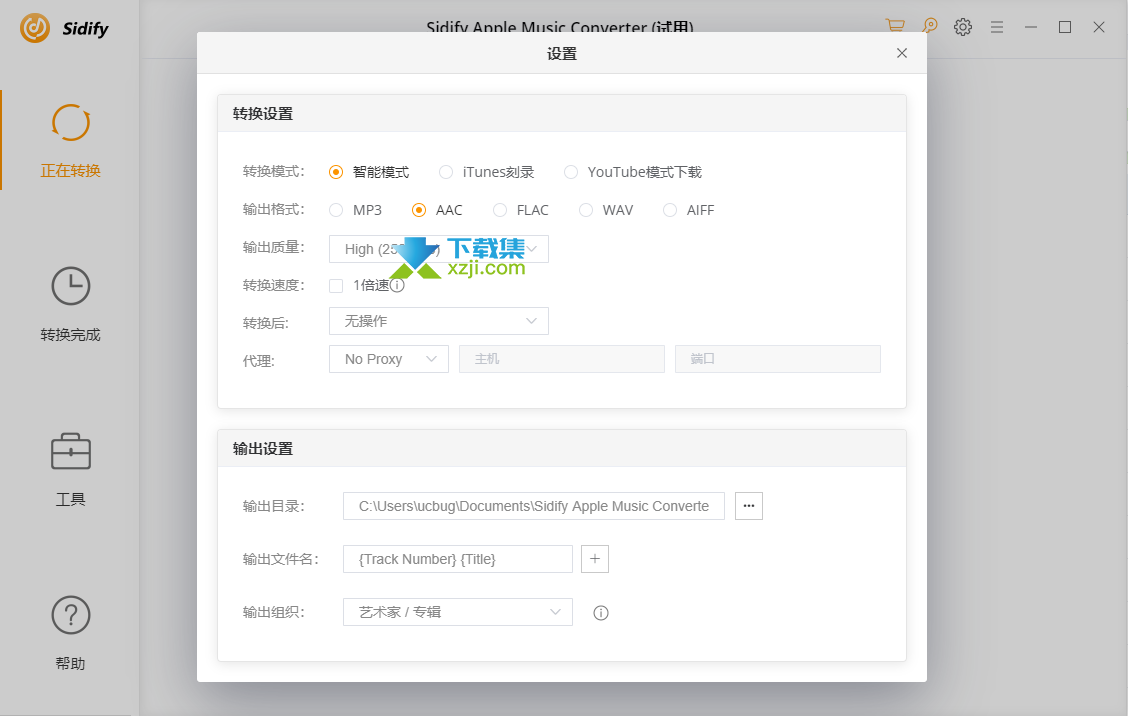
Task: Open settings gear in title bar
Action: [963, 27]
